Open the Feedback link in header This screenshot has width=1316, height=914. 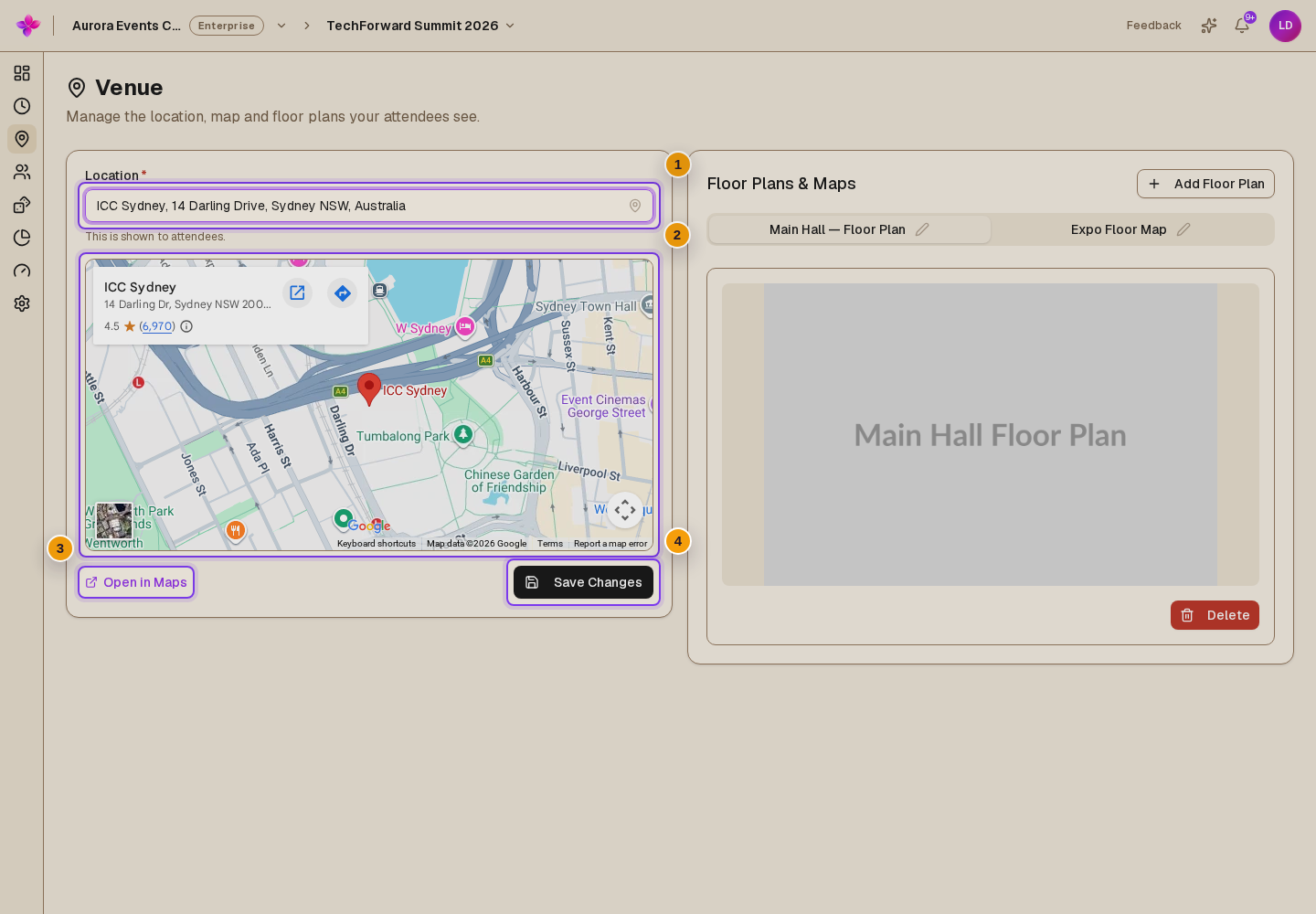(1153, 26)
